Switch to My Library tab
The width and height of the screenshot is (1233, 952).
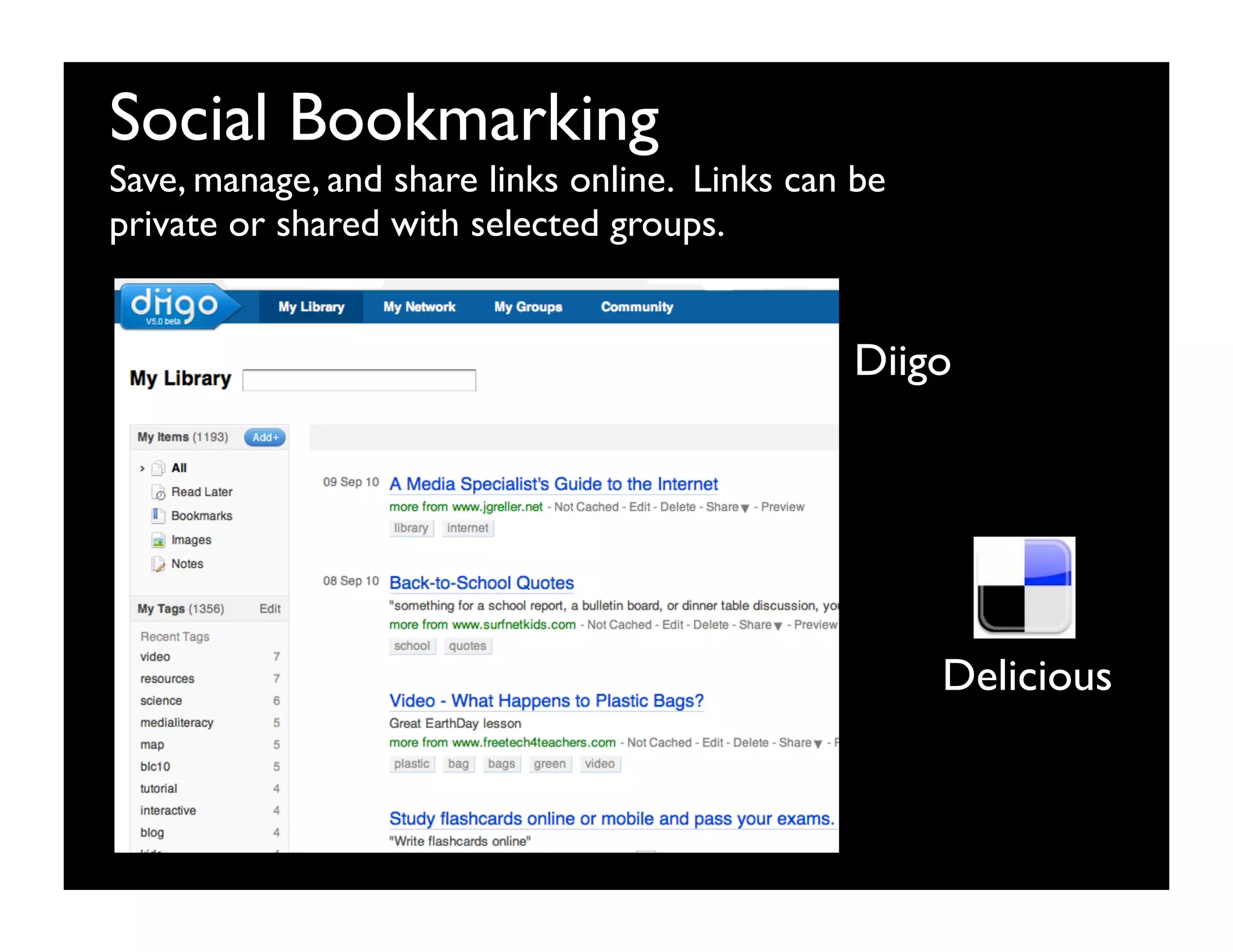coord(311,307)
